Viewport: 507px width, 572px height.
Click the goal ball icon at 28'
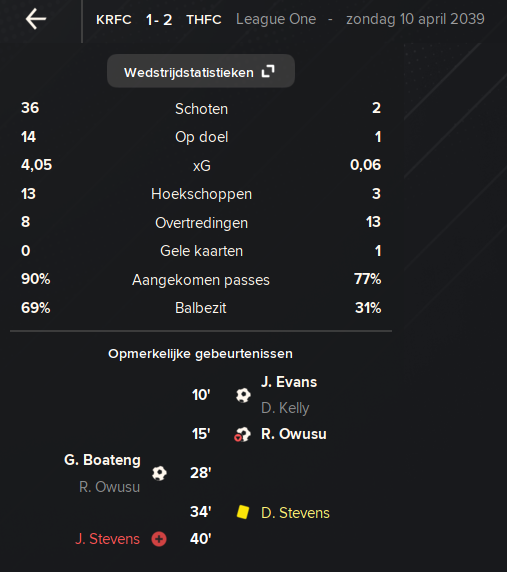[x=159, y=473]
